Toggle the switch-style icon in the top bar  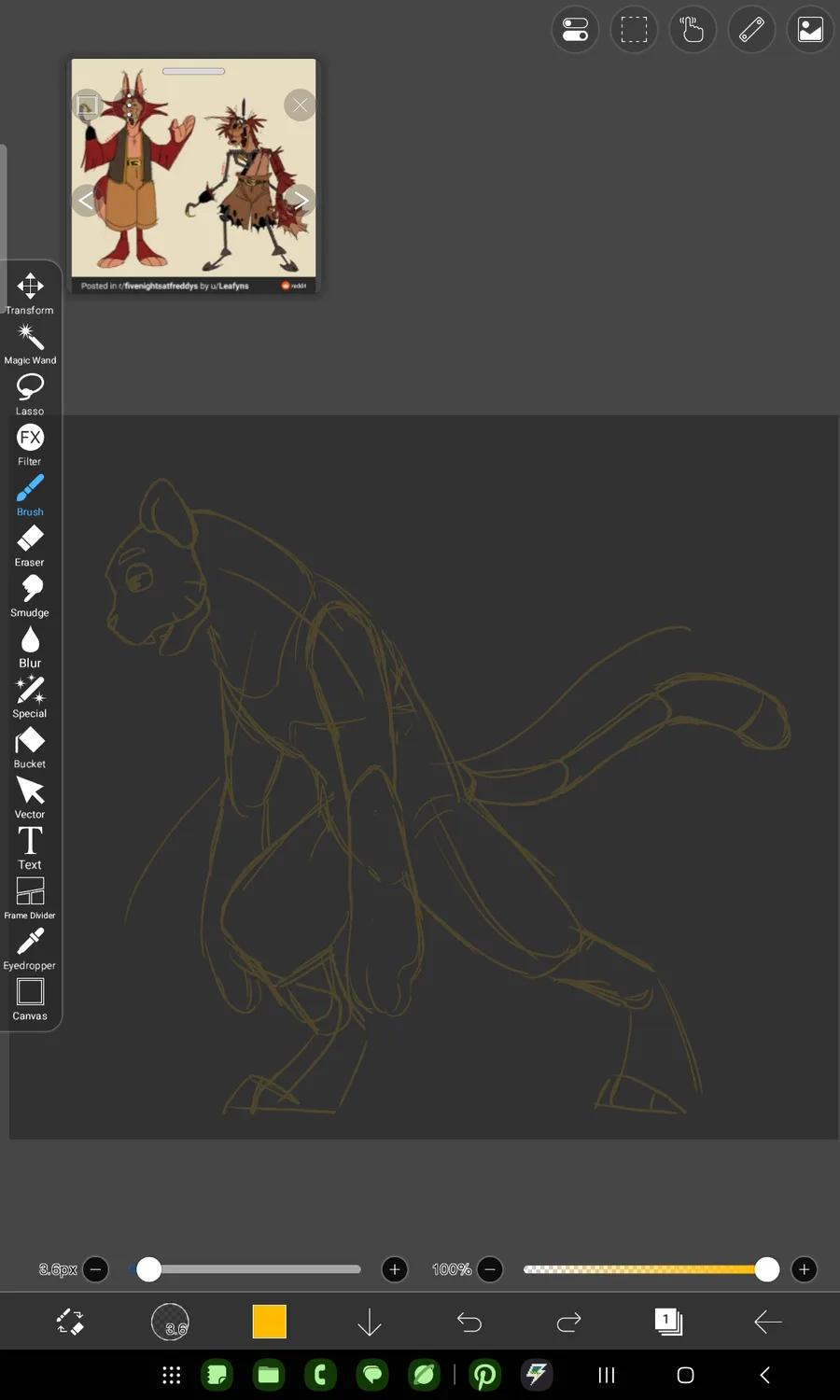pos(575,30)
